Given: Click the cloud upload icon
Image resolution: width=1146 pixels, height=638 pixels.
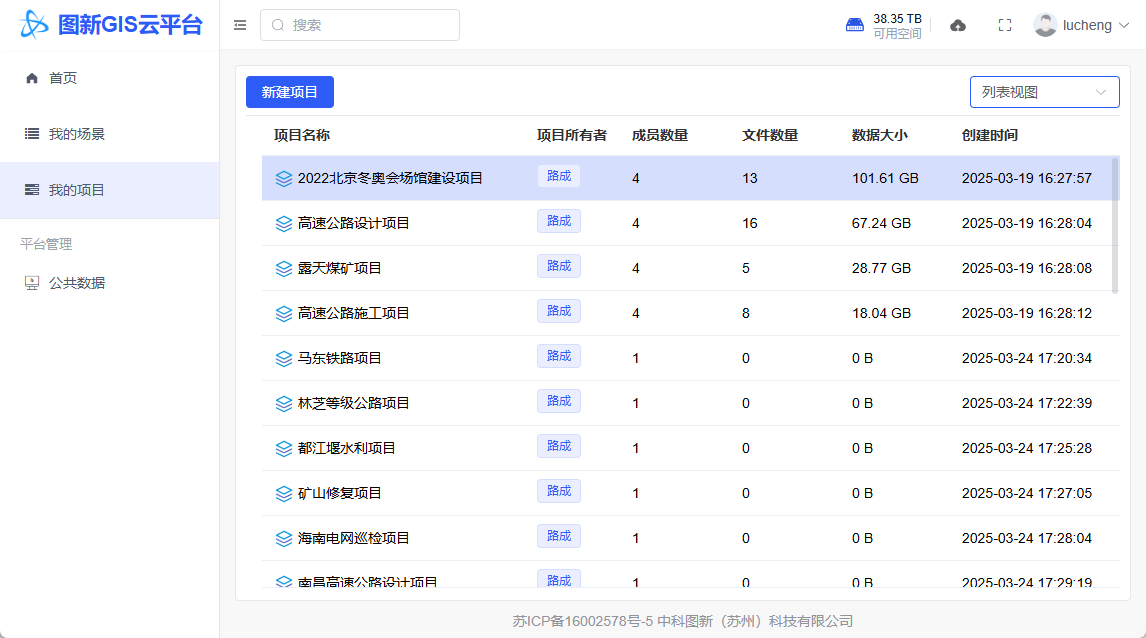Looking at the screenshot, I should coord(957,25).
